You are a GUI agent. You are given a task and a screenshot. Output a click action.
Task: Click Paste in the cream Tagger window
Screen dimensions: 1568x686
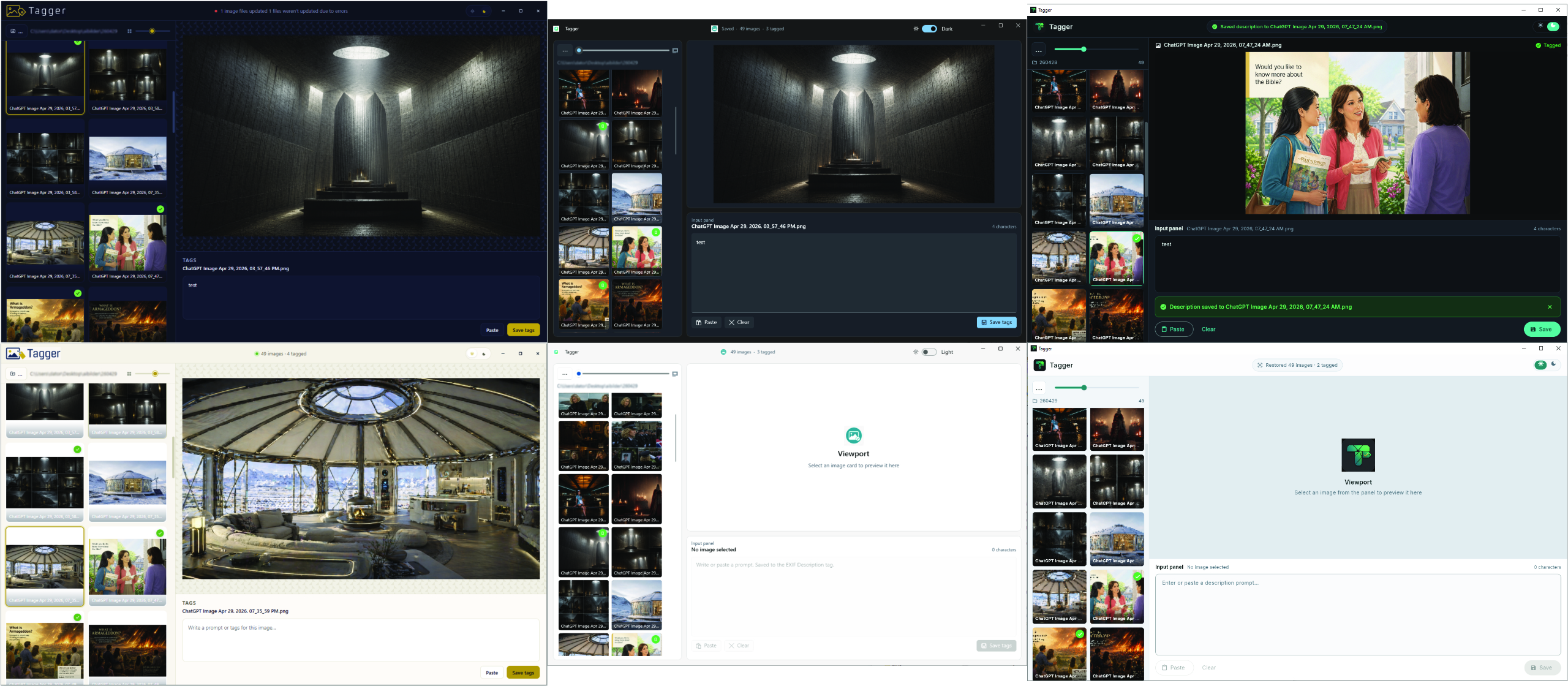click(492, 673)
